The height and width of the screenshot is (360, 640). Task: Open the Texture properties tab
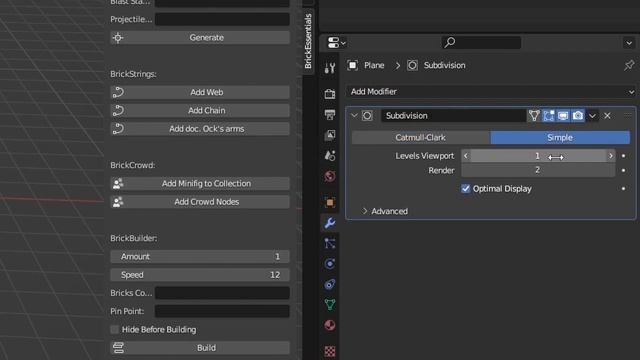pos(330,351)
